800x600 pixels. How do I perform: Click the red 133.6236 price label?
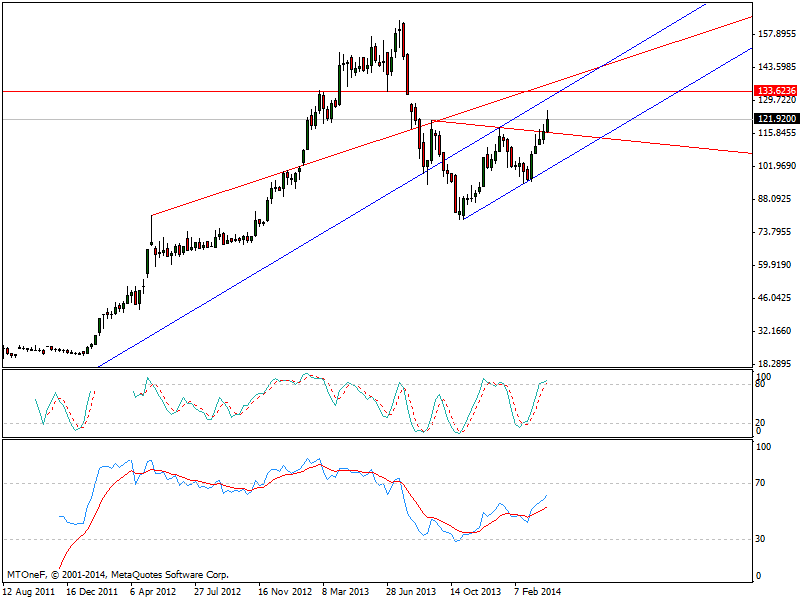(775, 90)
